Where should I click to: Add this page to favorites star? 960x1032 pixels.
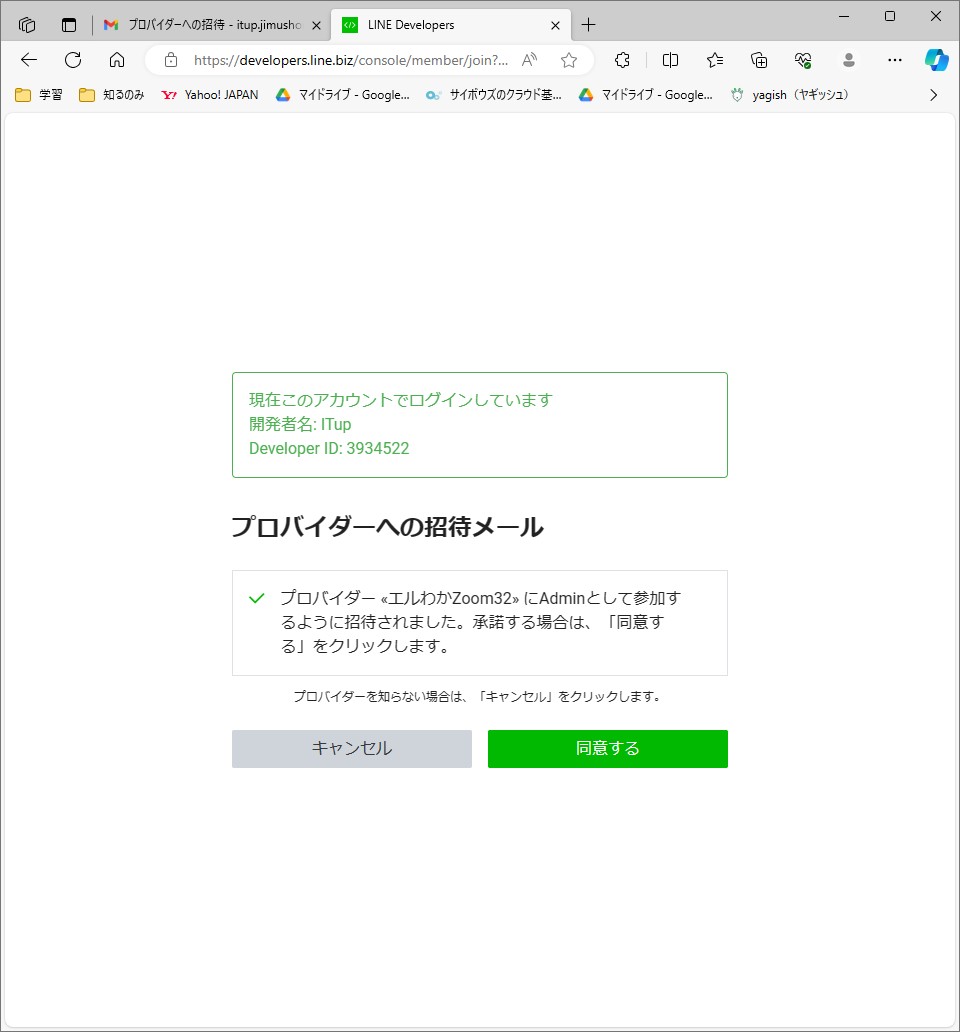pyautogui.click(x=569, y=60)
